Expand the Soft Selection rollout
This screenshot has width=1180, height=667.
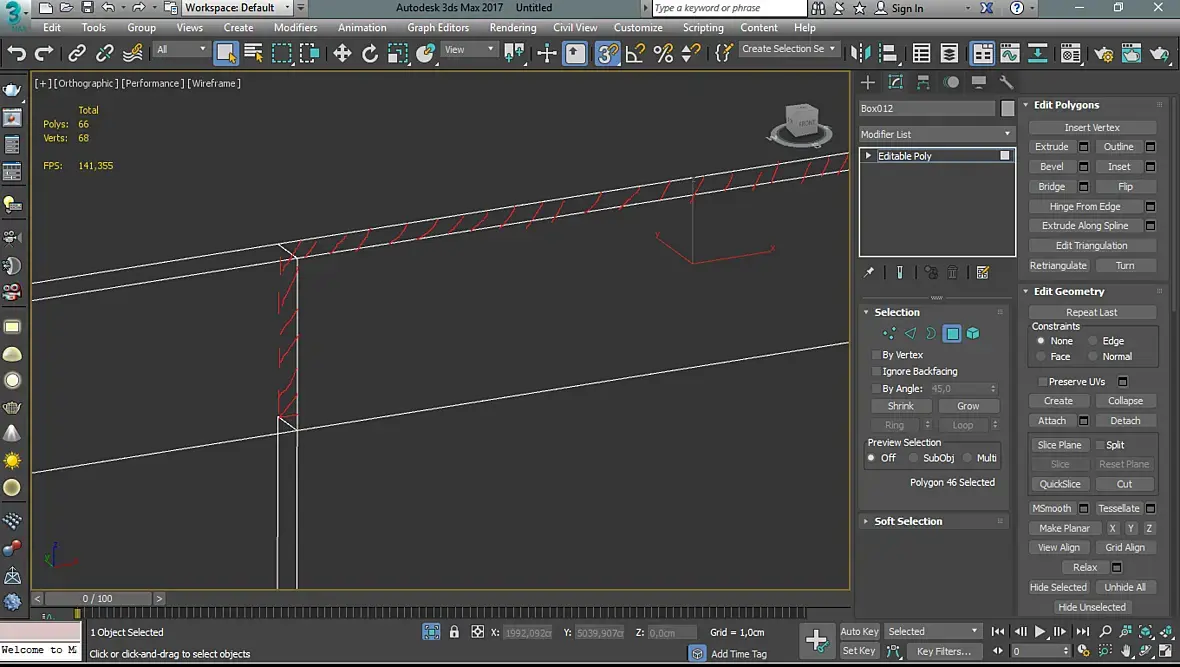[908, 521]
